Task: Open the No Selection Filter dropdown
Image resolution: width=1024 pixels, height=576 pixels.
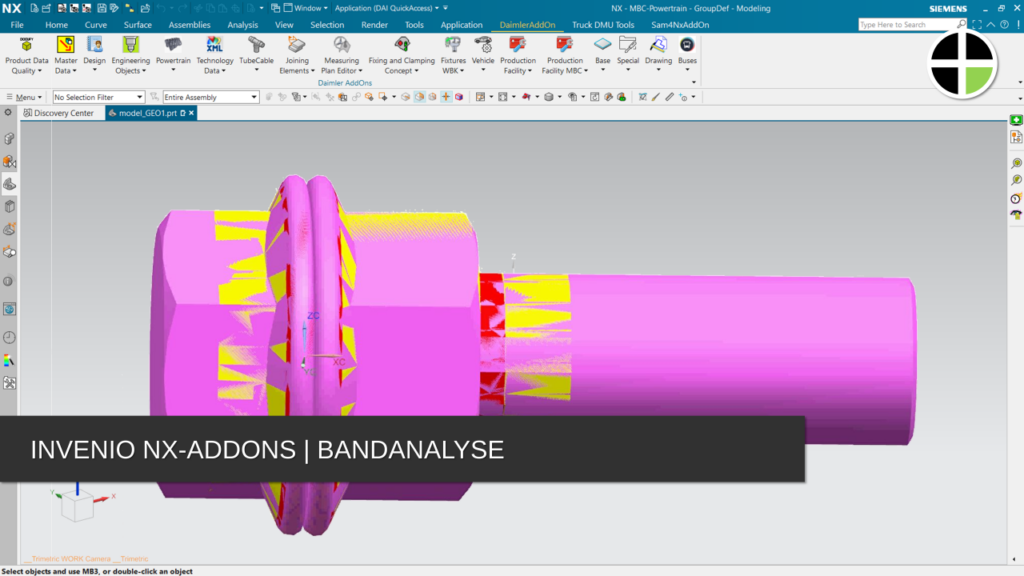Action: point(141,96)
